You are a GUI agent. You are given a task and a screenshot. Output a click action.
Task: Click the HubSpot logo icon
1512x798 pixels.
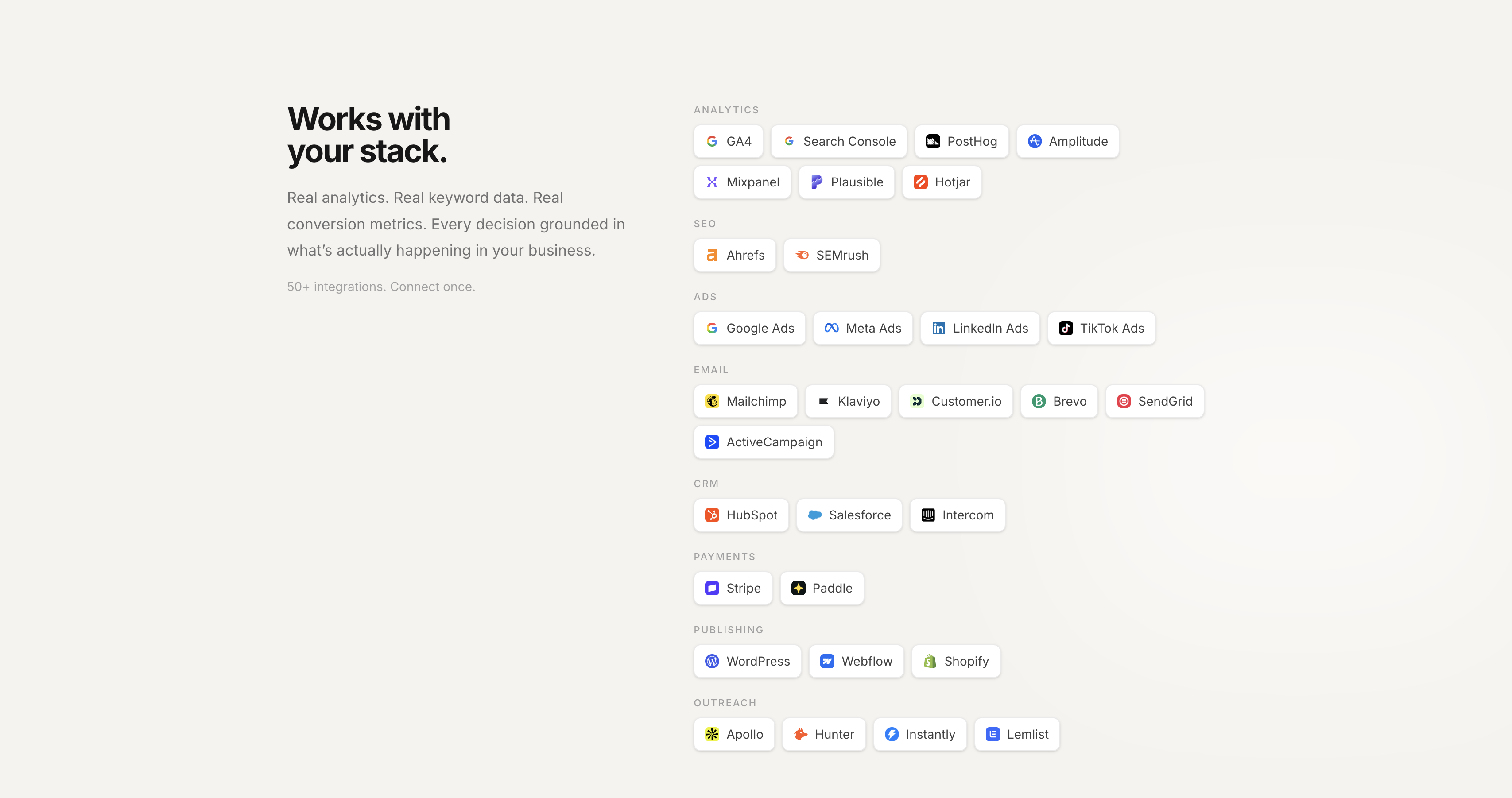(711, 515)
